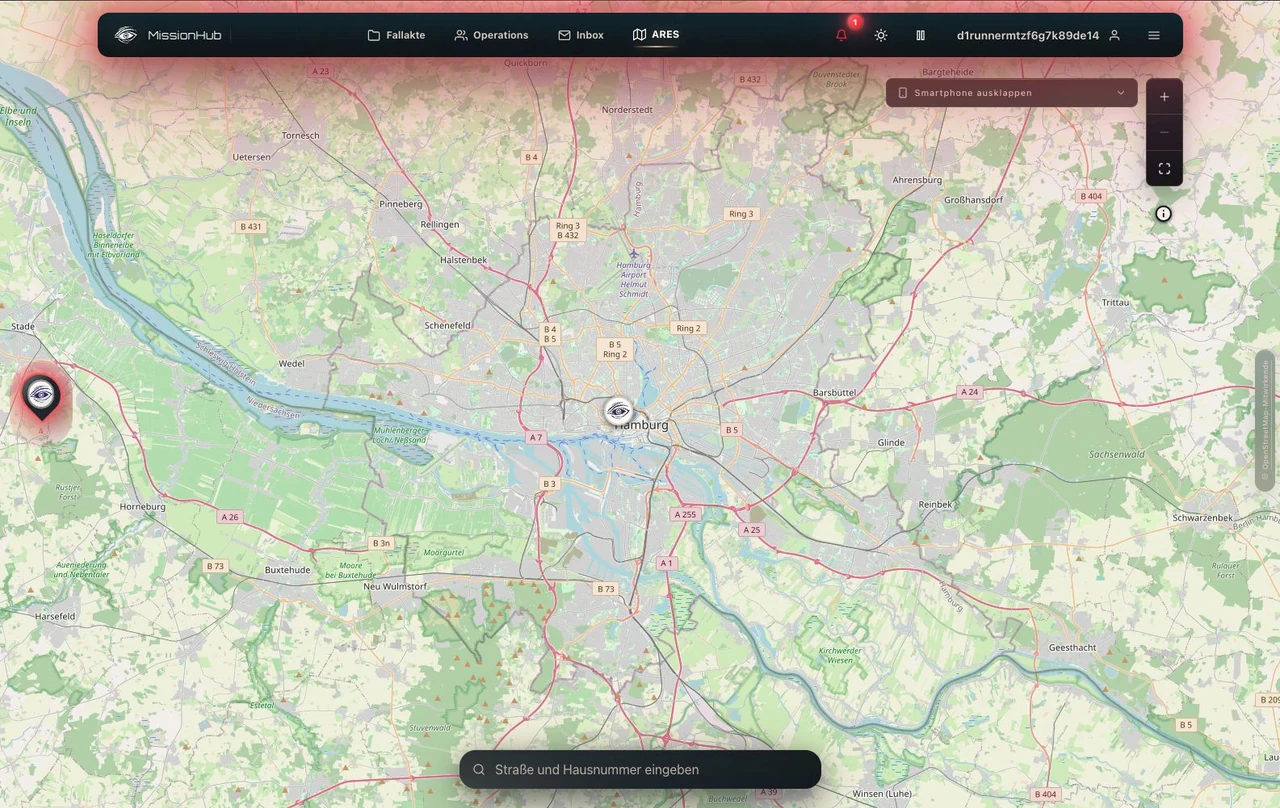Go to the Inbox tab

click(581, 35)
